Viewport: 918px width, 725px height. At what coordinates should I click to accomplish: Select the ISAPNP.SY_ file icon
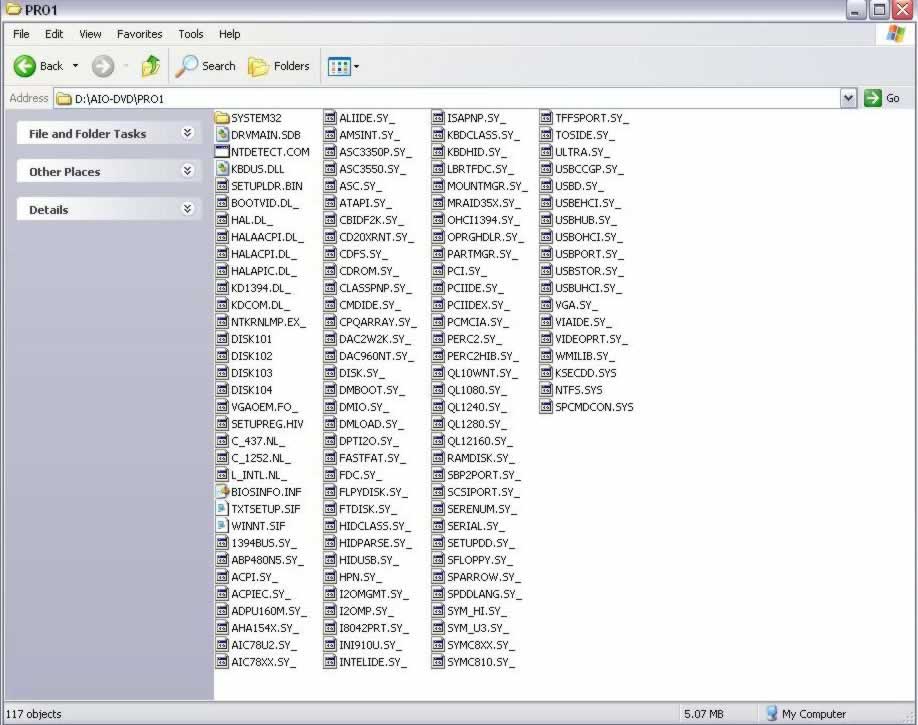click(x=438, y=118)
